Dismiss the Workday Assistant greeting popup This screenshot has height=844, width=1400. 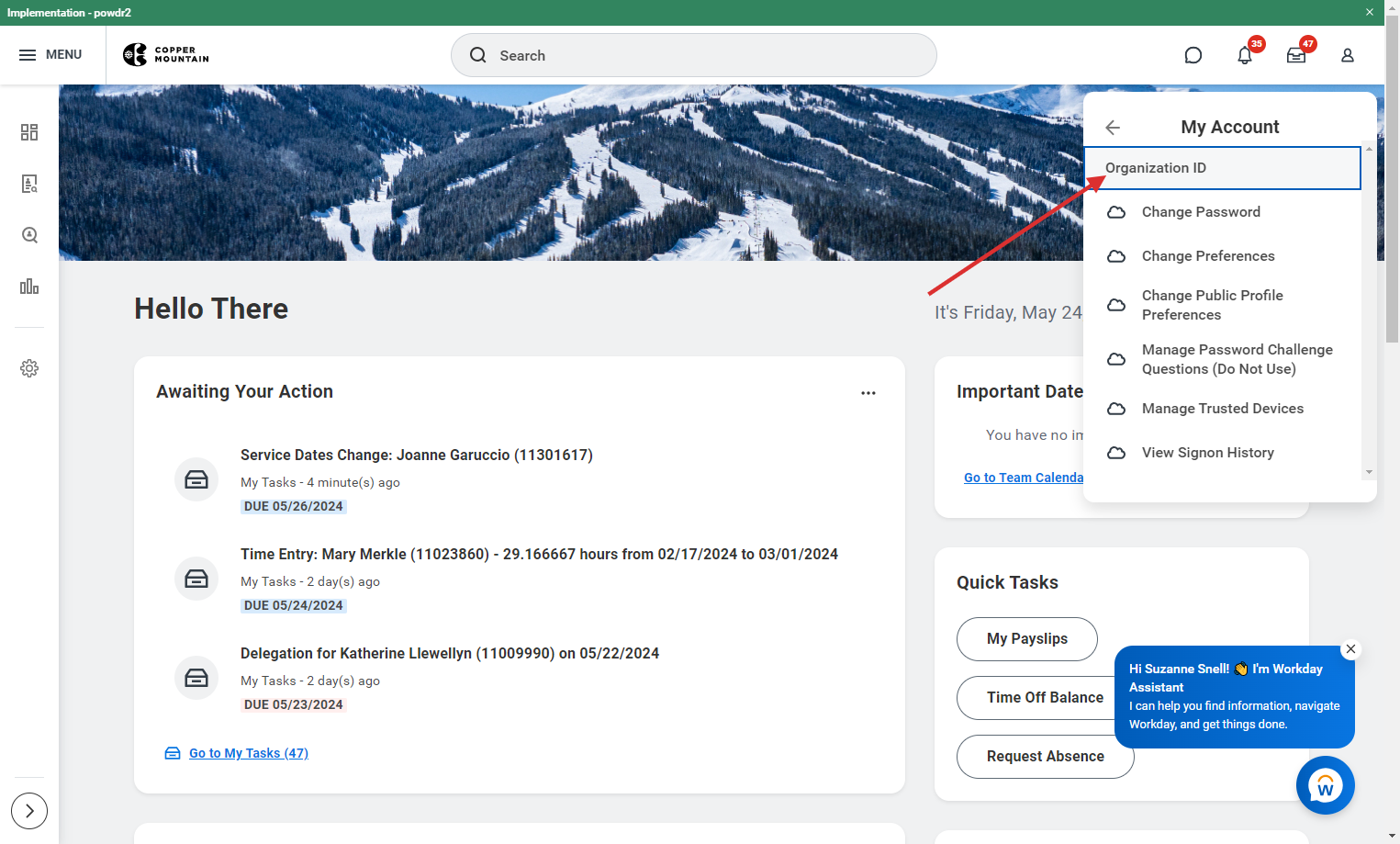pyautogui.click(x=1350, y=649)
